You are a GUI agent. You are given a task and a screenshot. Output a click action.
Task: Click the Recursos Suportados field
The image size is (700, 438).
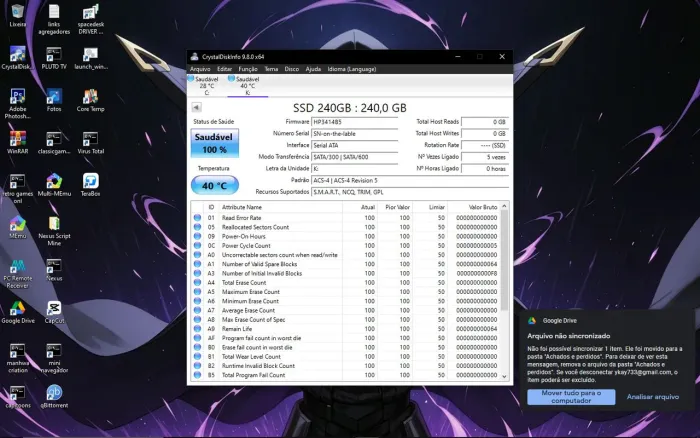click(410, 192)
